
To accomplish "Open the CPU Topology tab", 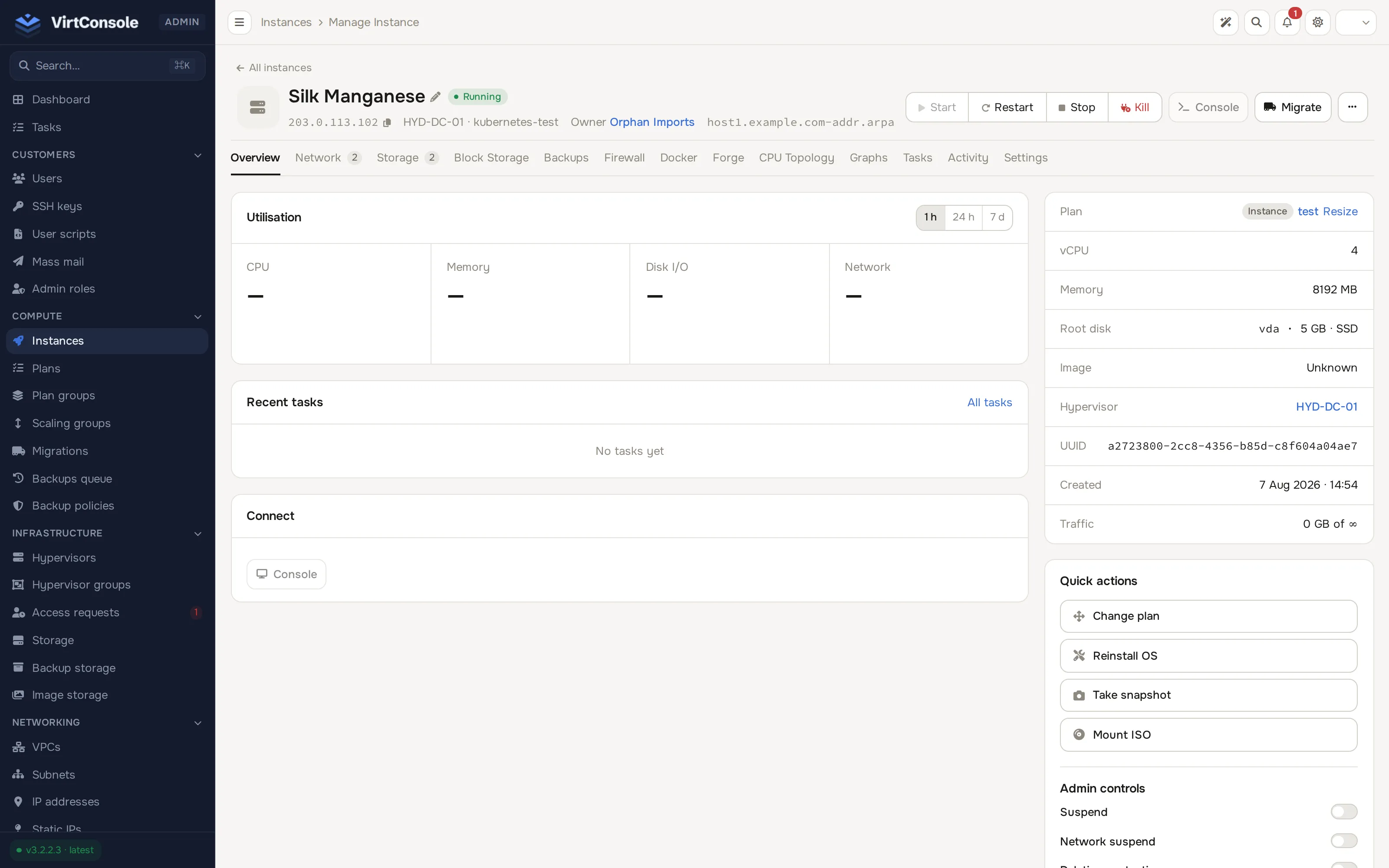I will 796,157.
